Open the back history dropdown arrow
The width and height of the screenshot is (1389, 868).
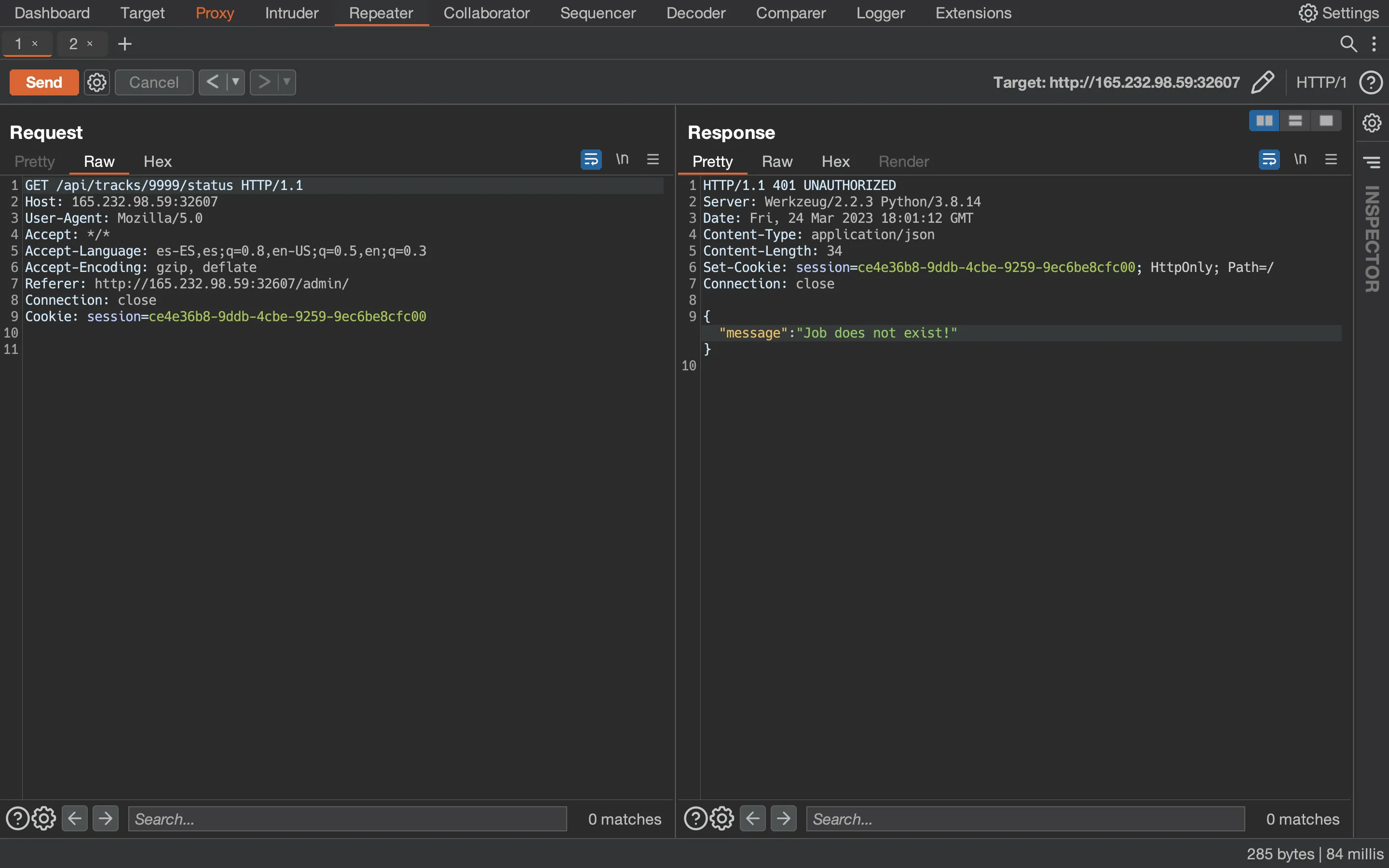235,82
